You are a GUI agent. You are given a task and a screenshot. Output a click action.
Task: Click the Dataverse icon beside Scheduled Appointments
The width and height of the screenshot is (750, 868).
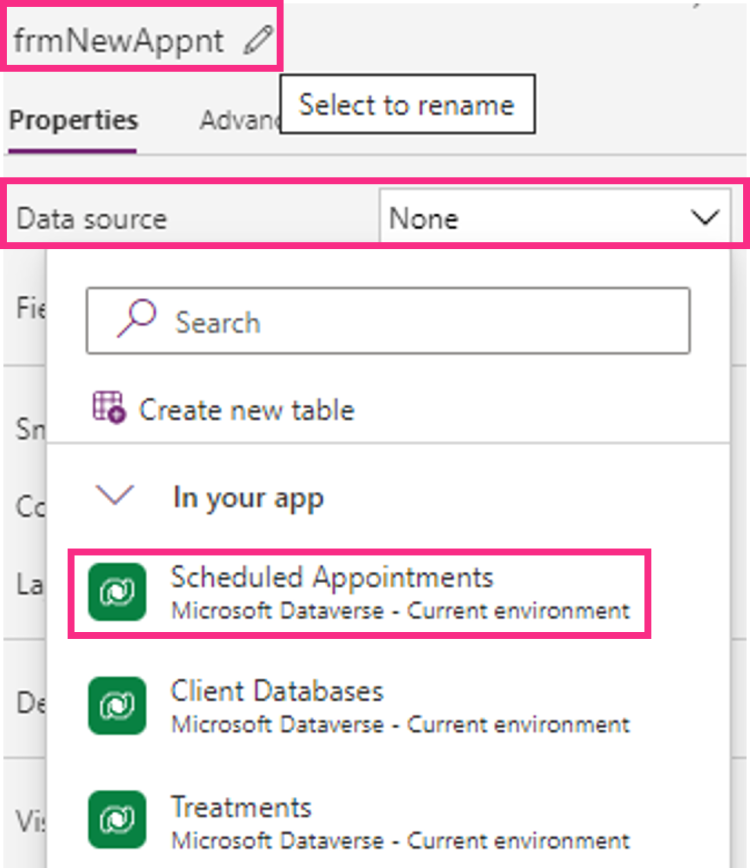(x=117, y=592)
